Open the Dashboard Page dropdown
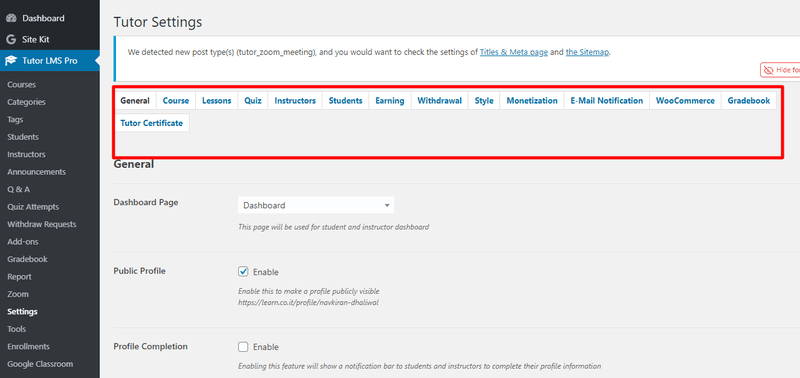 pos(316,205)
